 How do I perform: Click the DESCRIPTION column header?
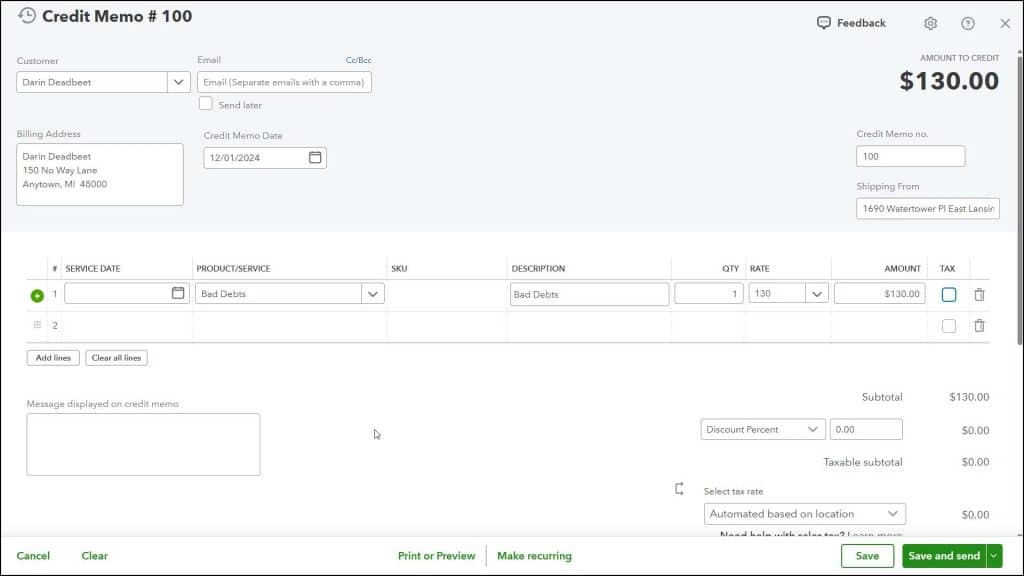tap(538, 268)
